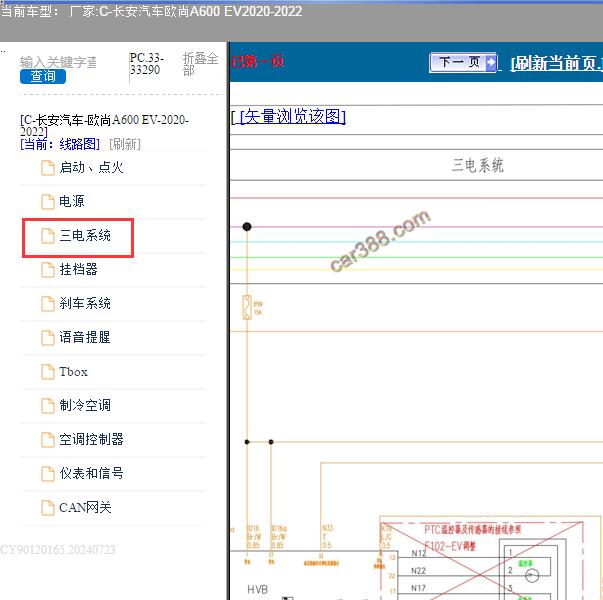Open the 挂档器 tree item
The height and width of the screenshot is (600, 603).
[x=78, y=269]
